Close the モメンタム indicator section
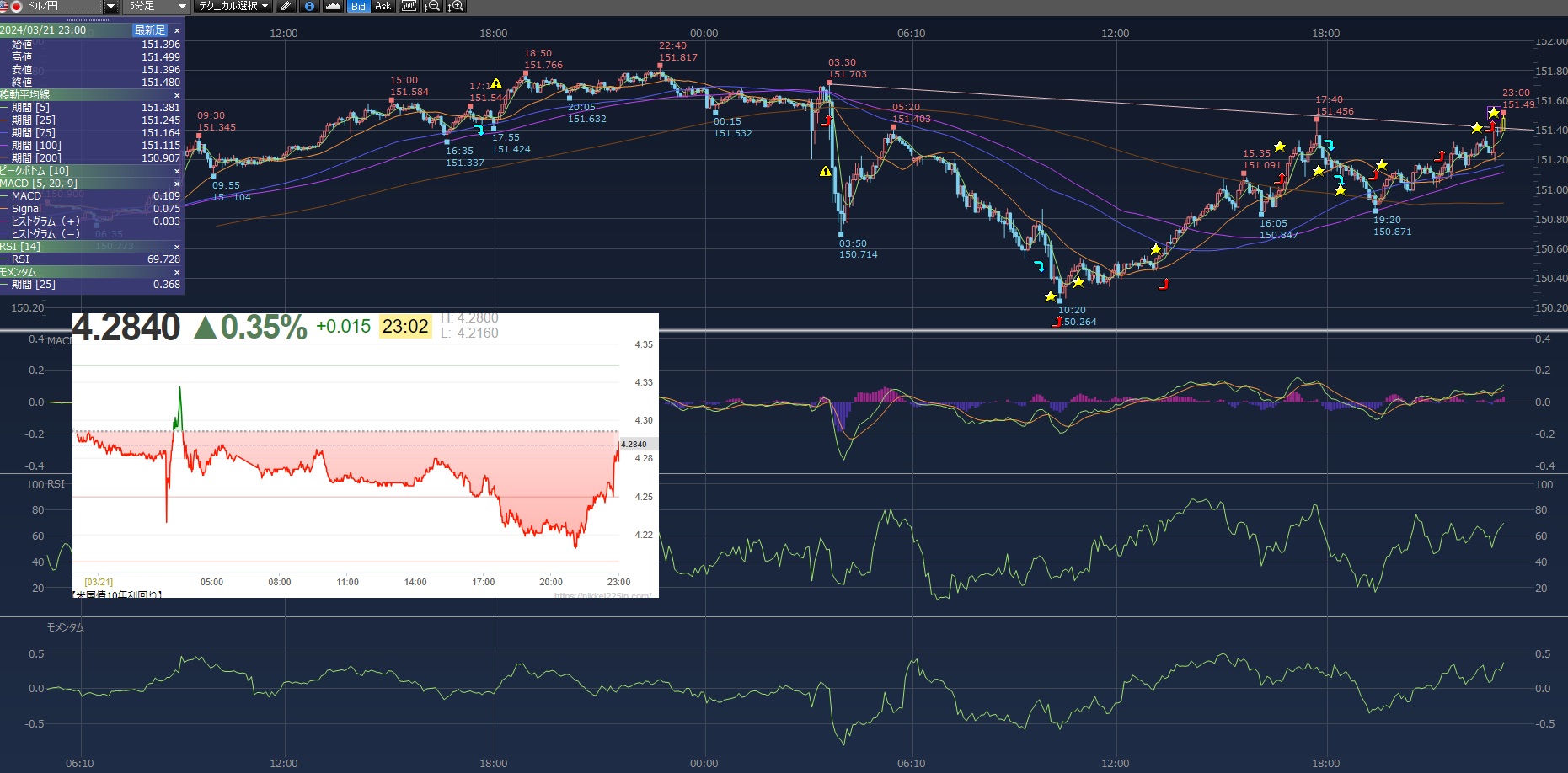 177,272
